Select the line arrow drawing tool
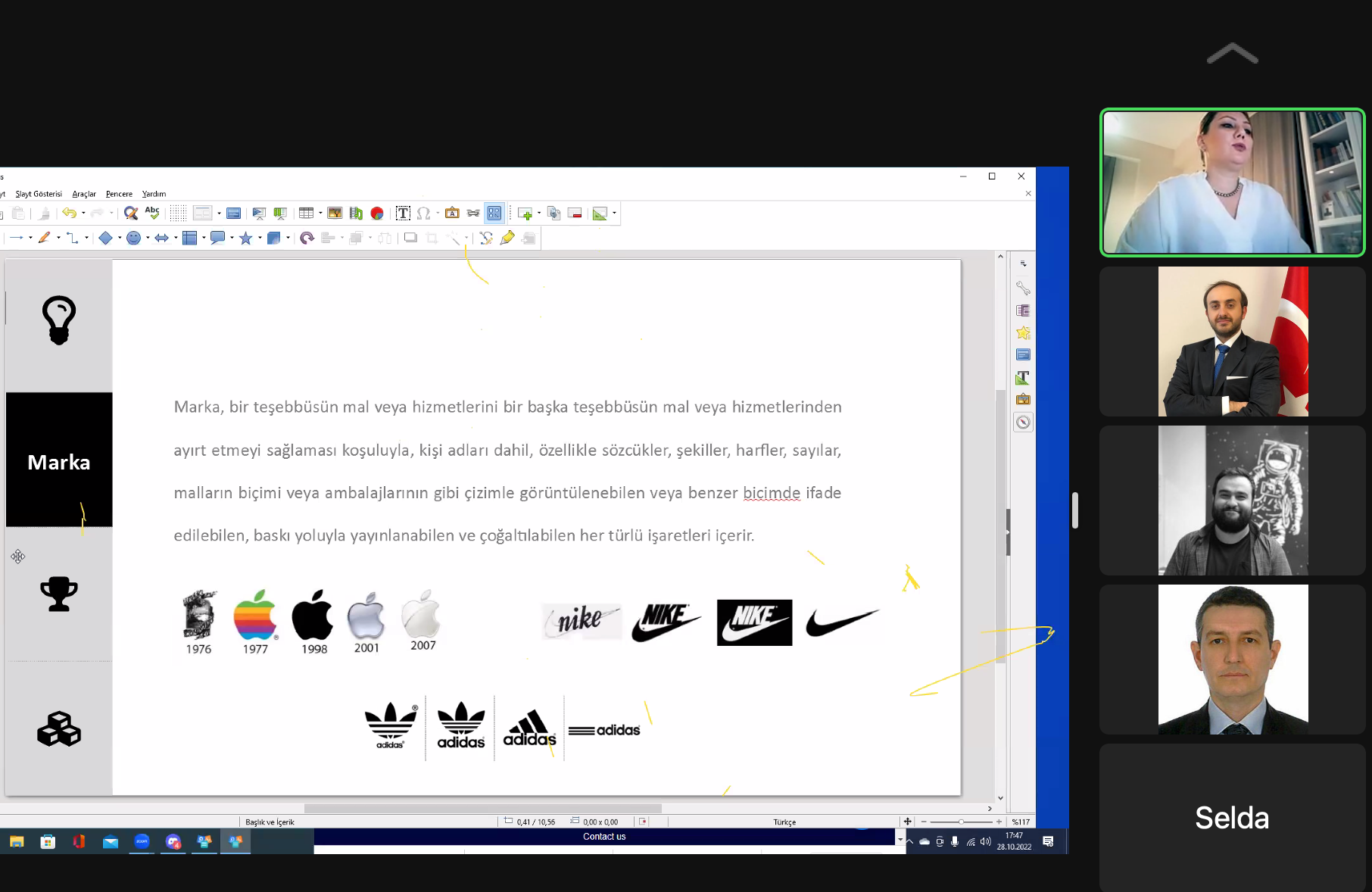Screen dimensions: 1372x892 click(17, 238)
